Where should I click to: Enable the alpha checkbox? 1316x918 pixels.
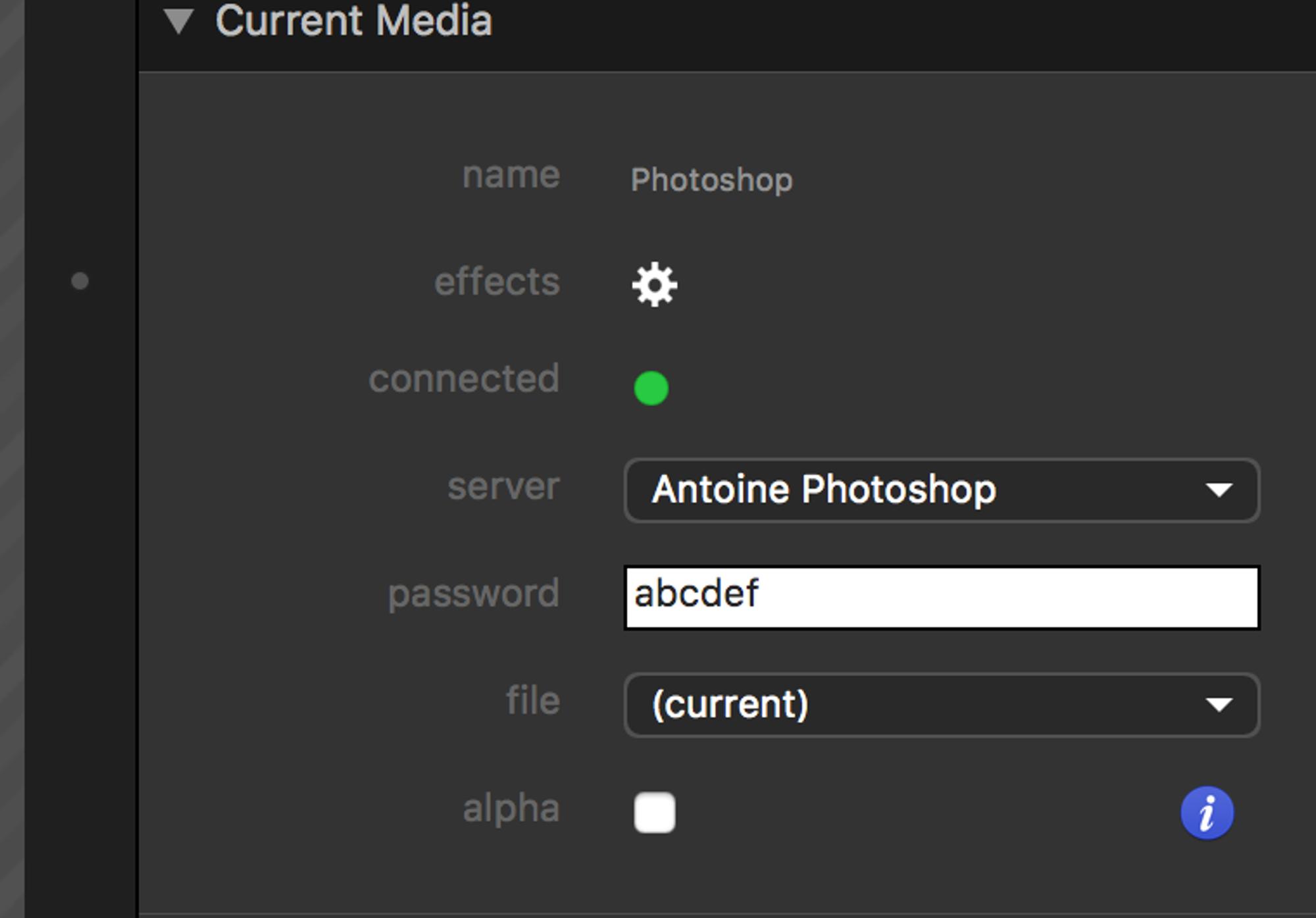click(655, 813)
